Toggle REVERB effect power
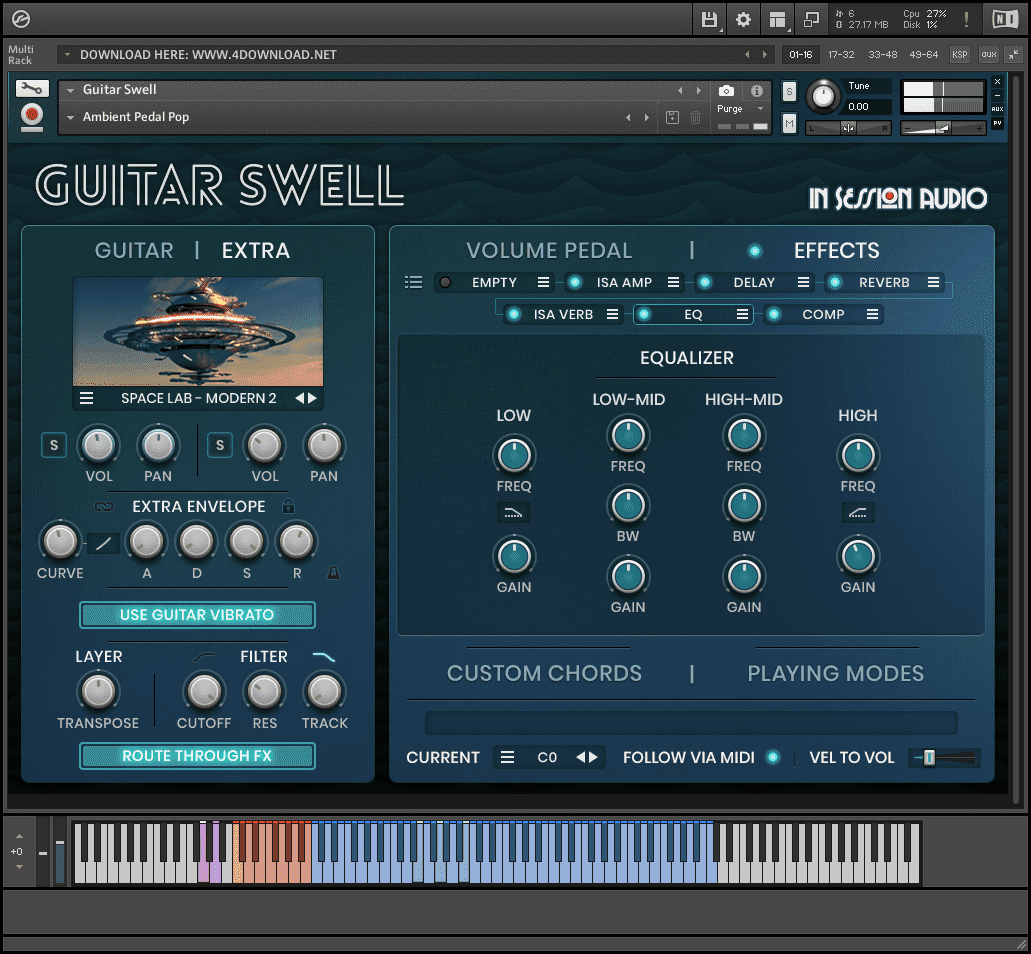The width and height of the screenshot is (1031, 954). tap(834, 283)
